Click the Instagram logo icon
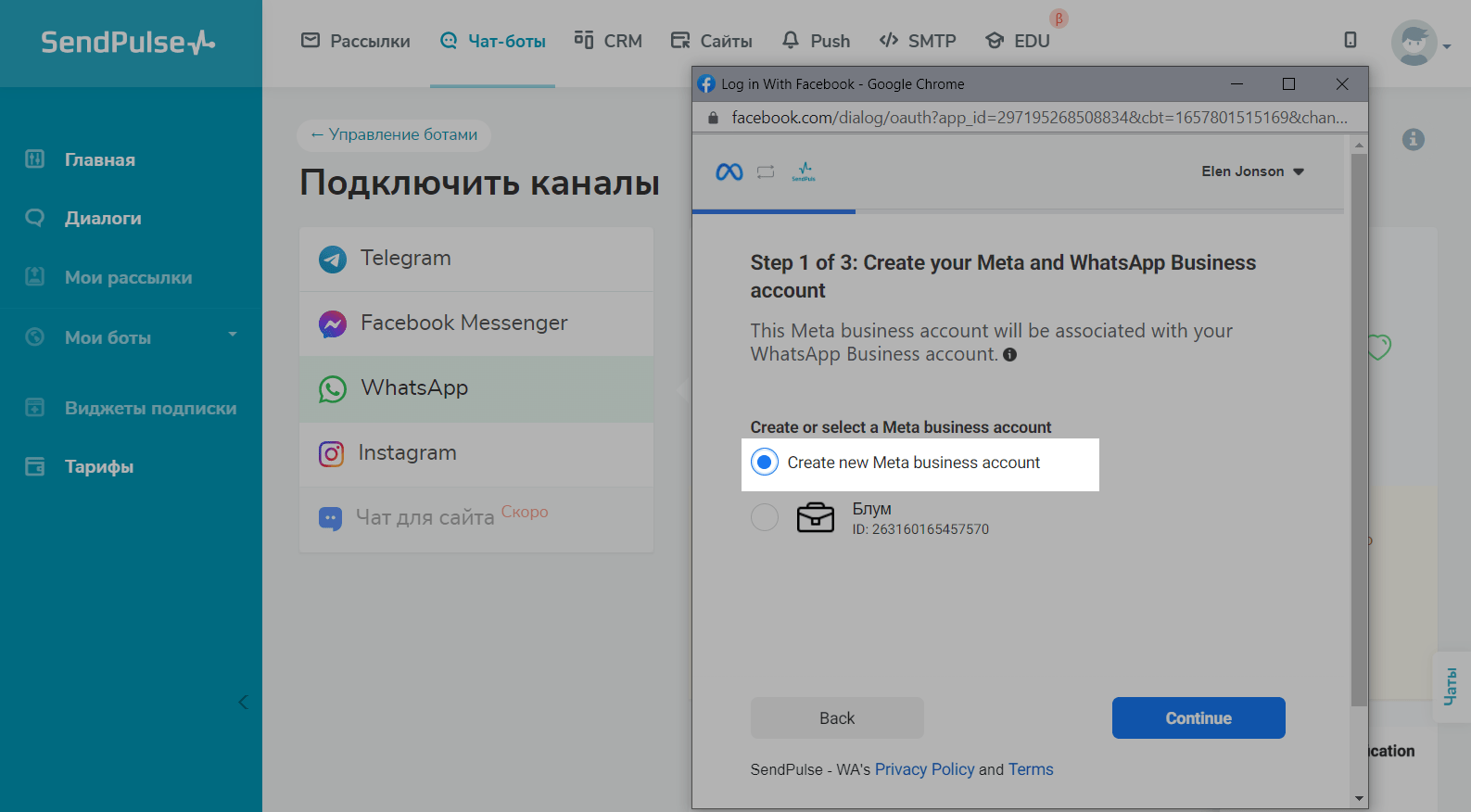 (x=332, y=453)
